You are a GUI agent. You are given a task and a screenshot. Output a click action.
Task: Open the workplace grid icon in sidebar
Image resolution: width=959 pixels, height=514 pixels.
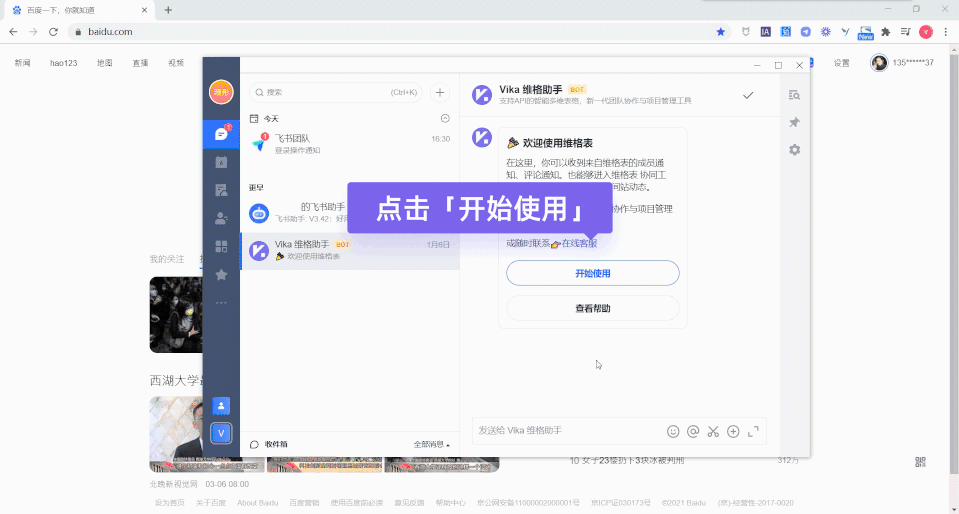tap(221, 247)
